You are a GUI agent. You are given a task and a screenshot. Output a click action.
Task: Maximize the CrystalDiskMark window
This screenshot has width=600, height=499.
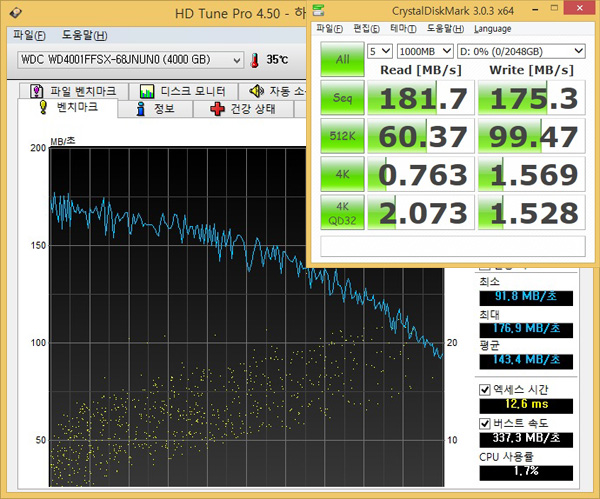coord(554,8)
